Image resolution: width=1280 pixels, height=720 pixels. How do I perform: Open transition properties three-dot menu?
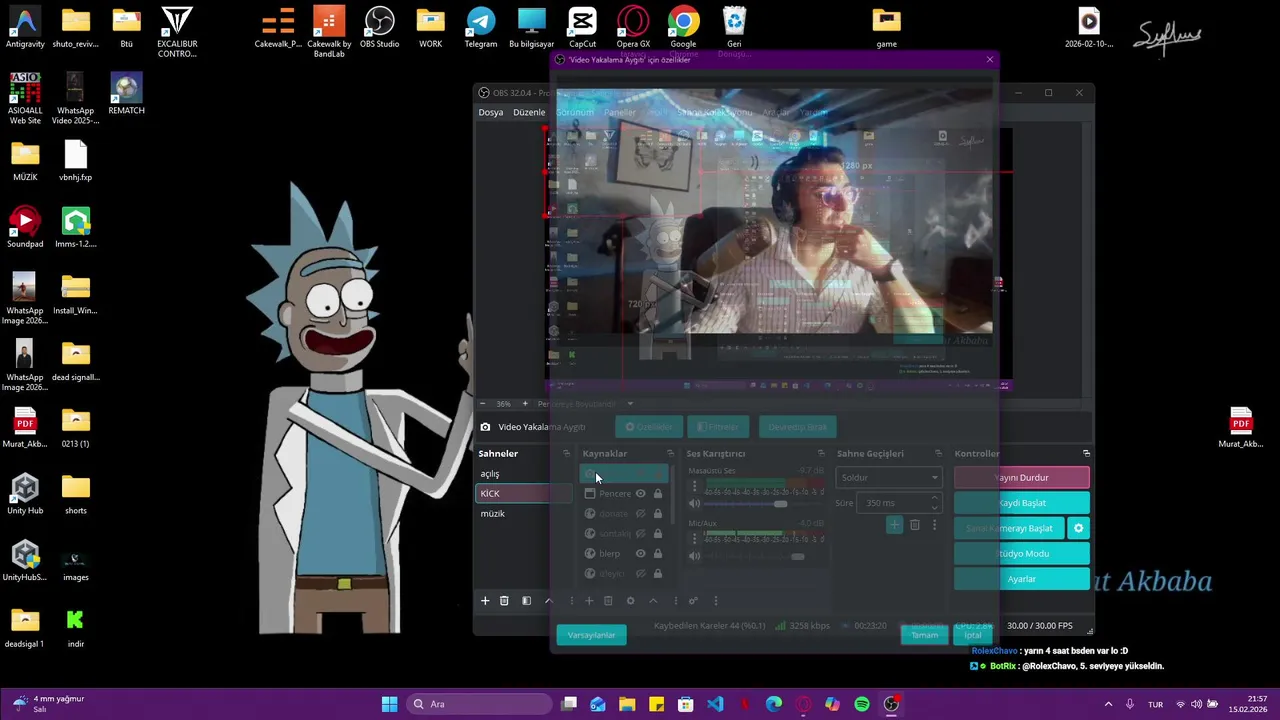(934, 525)
